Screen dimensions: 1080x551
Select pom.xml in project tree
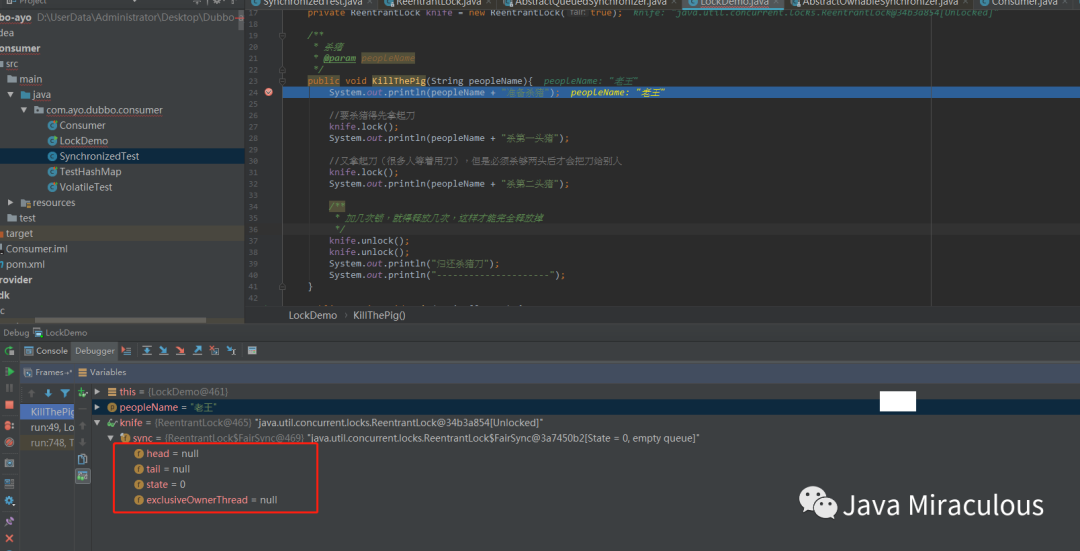click(25, 264)
